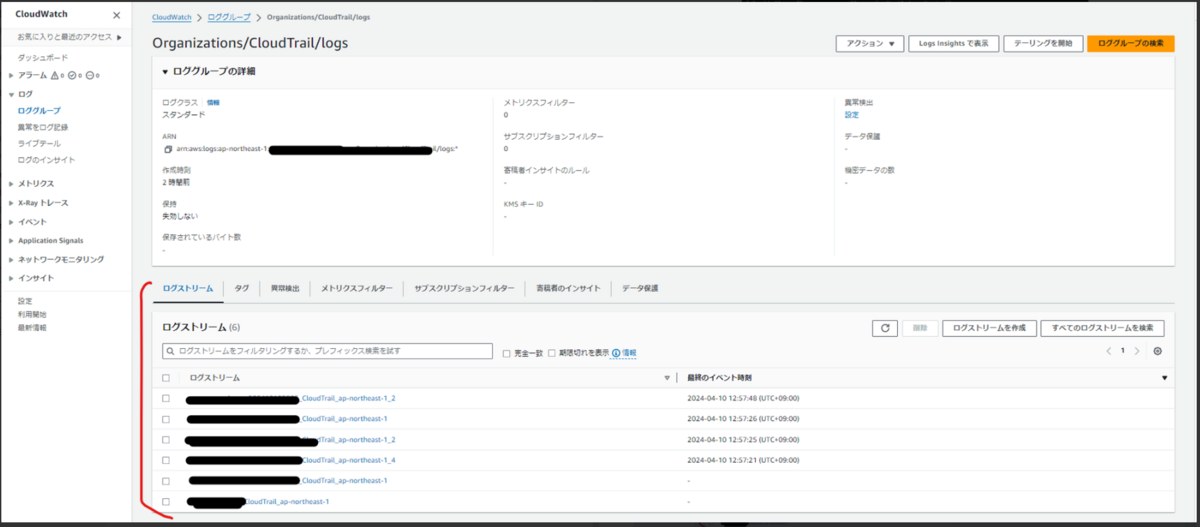Click 設定 link under 異常検出
Viewport: 1200px width, 527px height.
[x=852, y=115]
